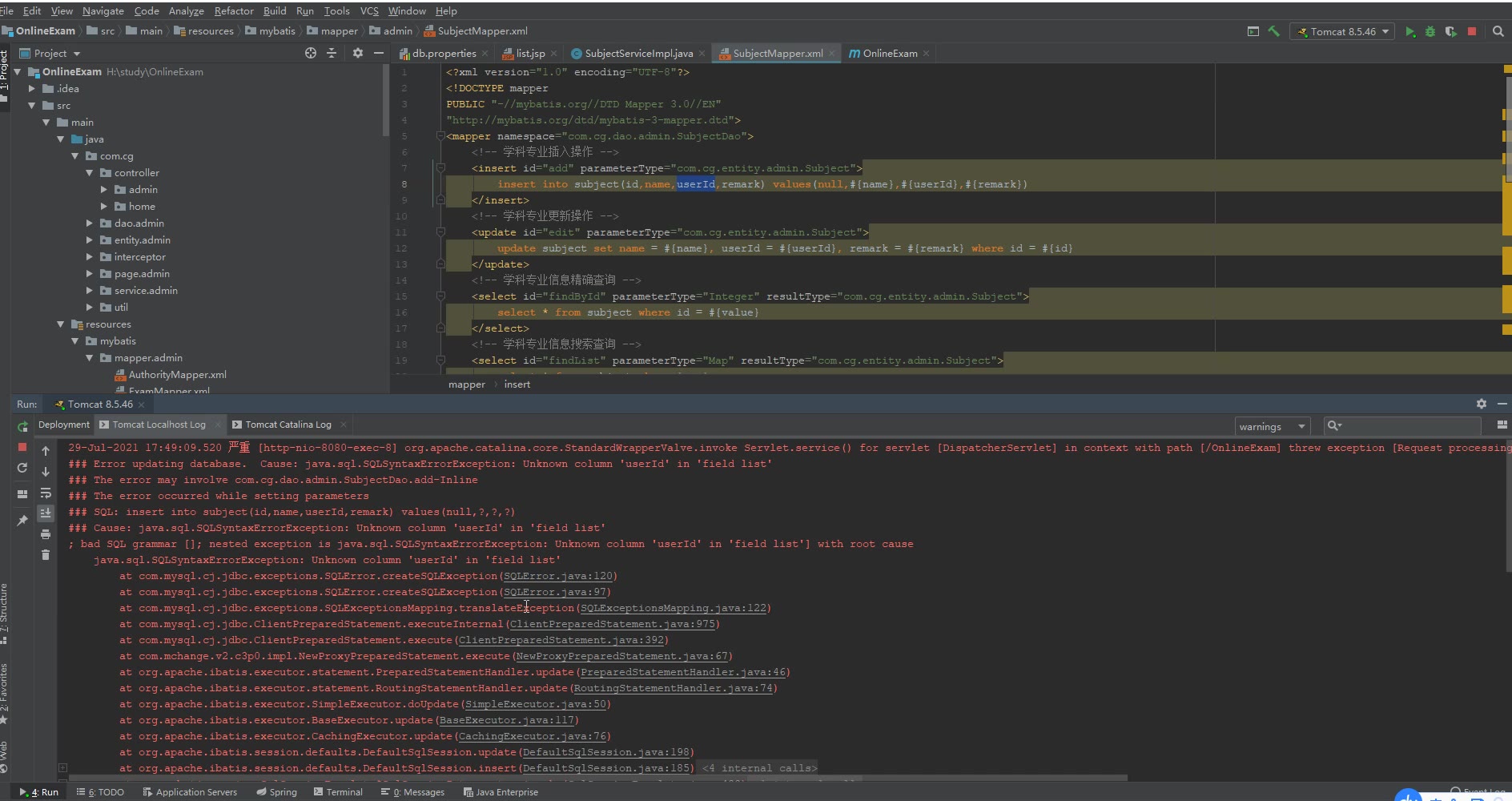Print the console log using the printer icon
This screenshot has height=801, width=1512.
click(x=46, y=534)
